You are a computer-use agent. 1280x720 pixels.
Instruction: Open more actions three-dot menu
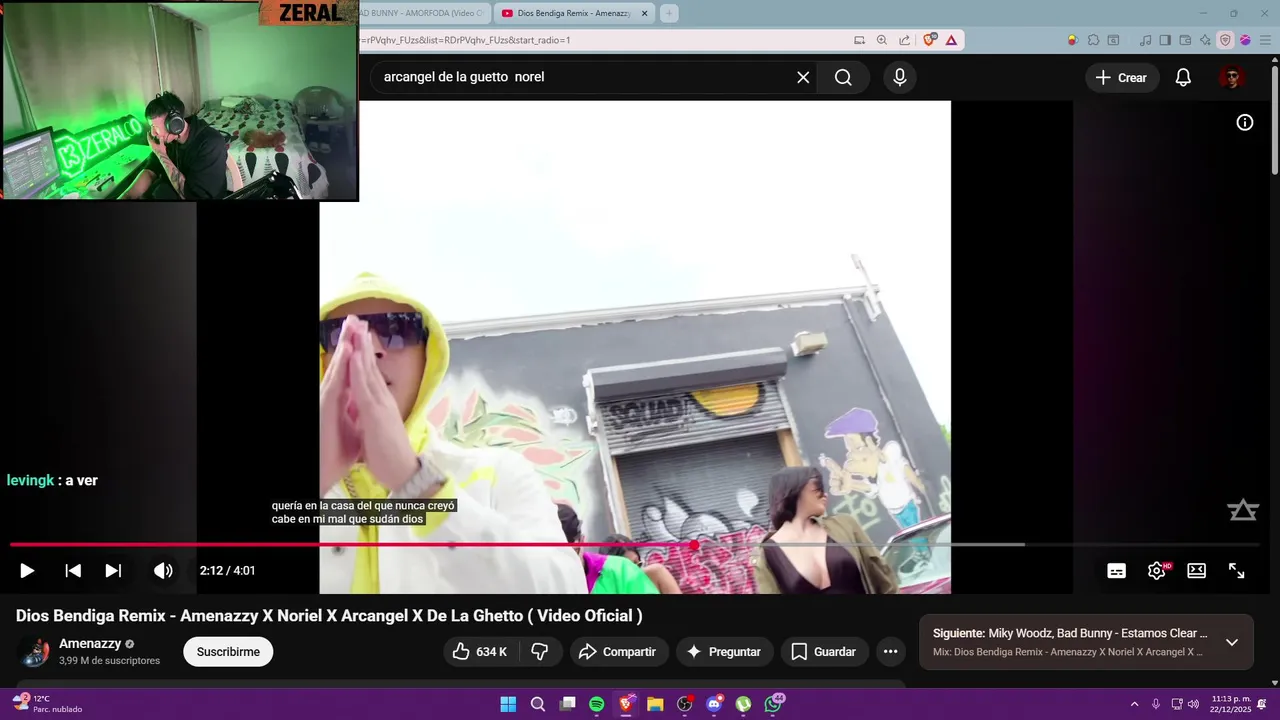coord(890,652)
